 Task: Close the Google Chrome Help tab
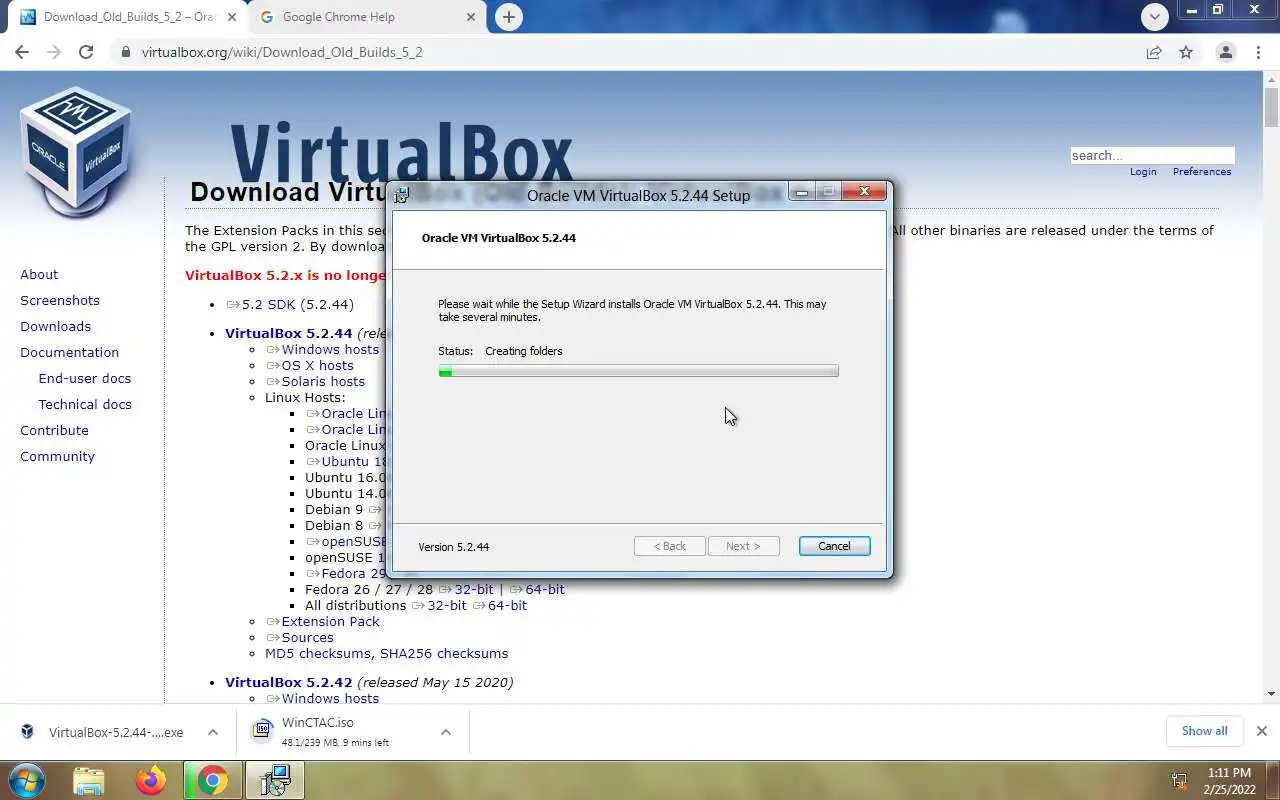pyautogui.click(x=472, y=17)
